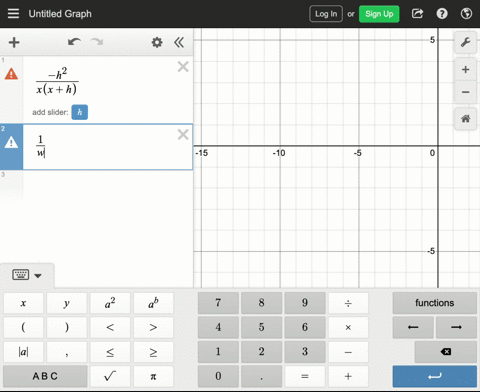Open the functions menu
Viewport: 480px width, 392px height.
click(435, 303)
